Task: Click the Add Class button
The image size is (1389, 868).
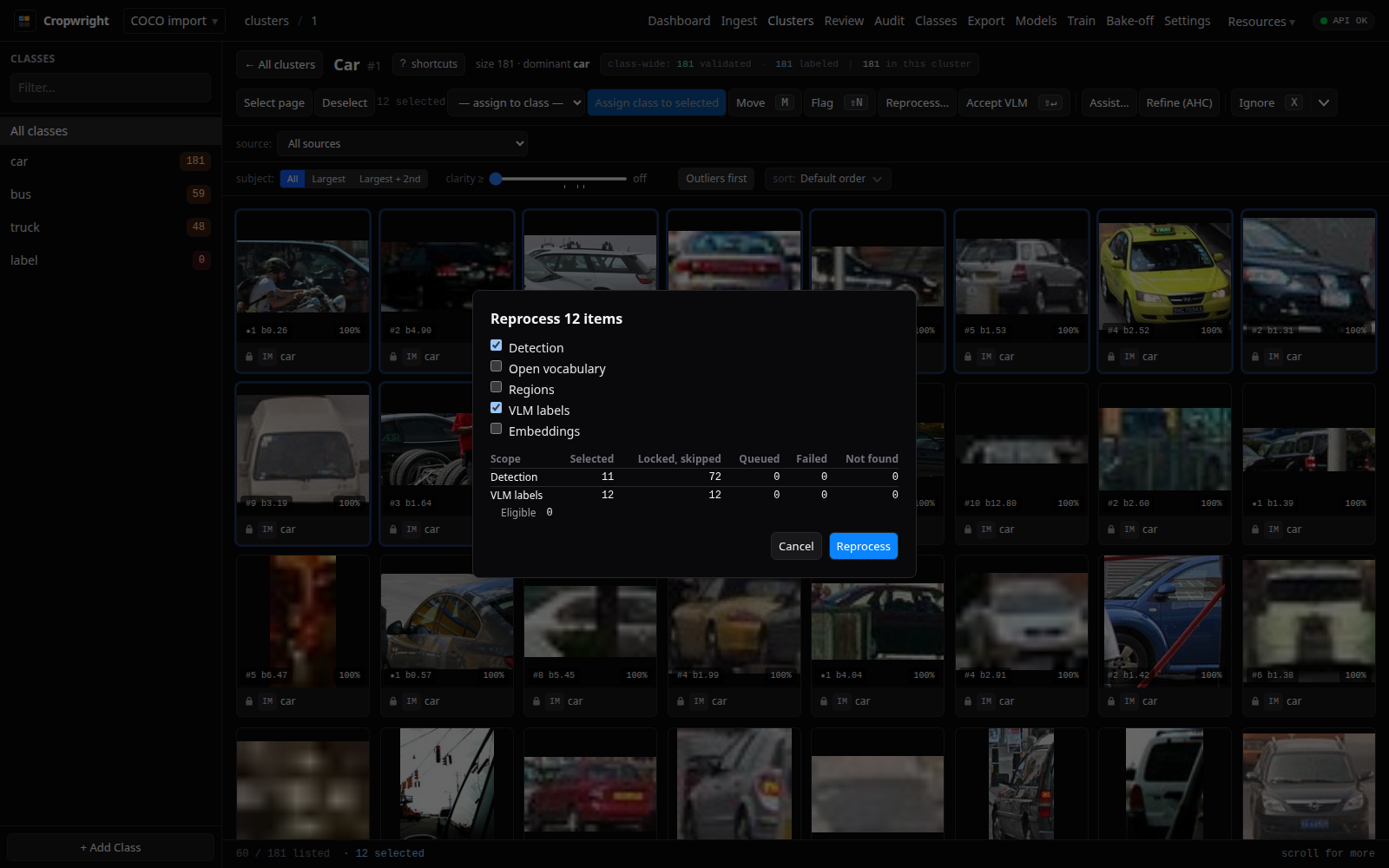Action: pos(110,847)
